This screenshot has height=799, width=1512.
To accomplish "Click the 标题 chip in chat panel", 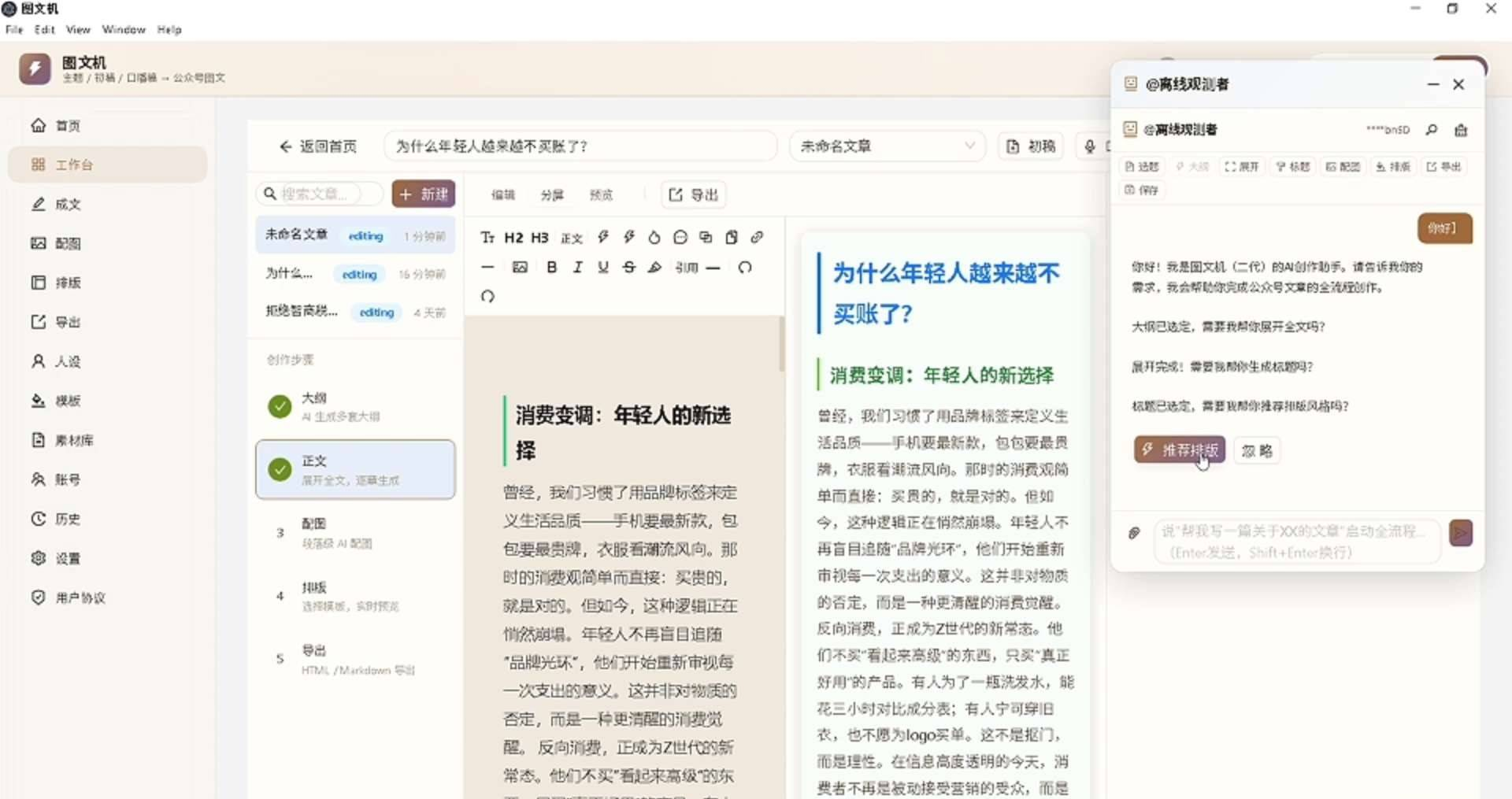I will click(1292, 167).
